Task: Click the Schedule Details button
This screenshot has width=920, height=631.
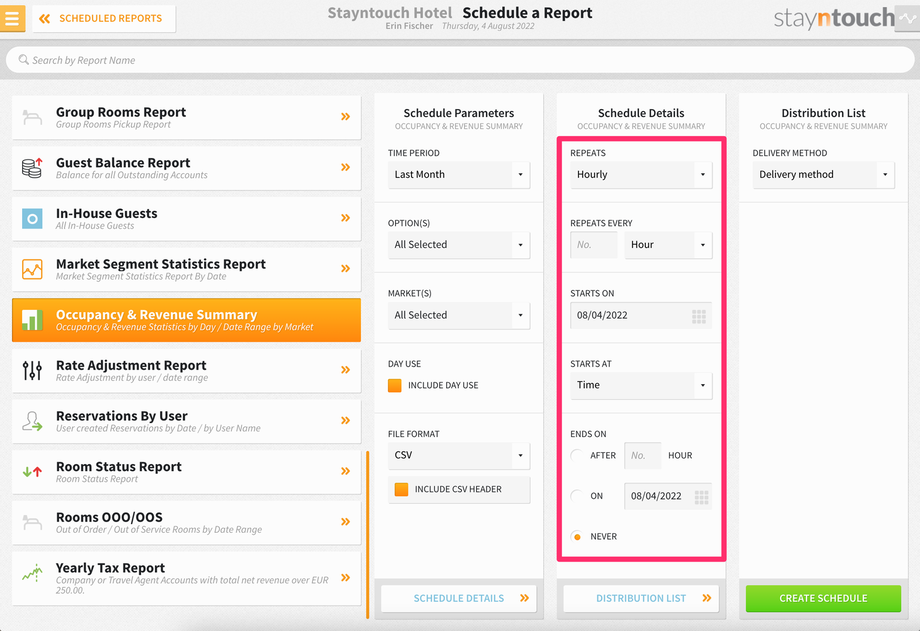Action: (x=459, y=598)
